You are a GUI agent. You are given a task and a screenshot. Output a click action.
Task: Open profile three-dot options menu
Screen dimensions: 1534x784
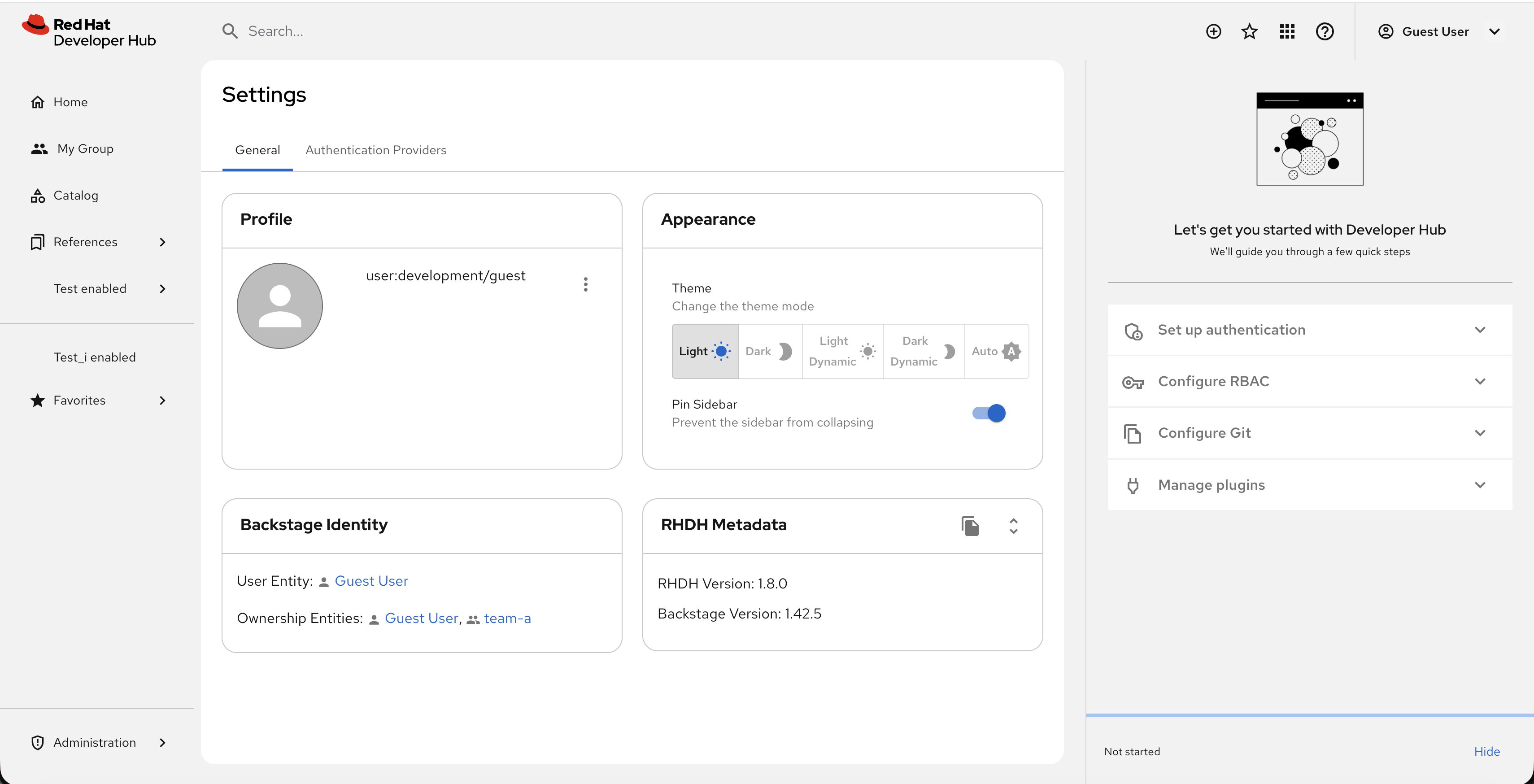(x=585, y=284)
